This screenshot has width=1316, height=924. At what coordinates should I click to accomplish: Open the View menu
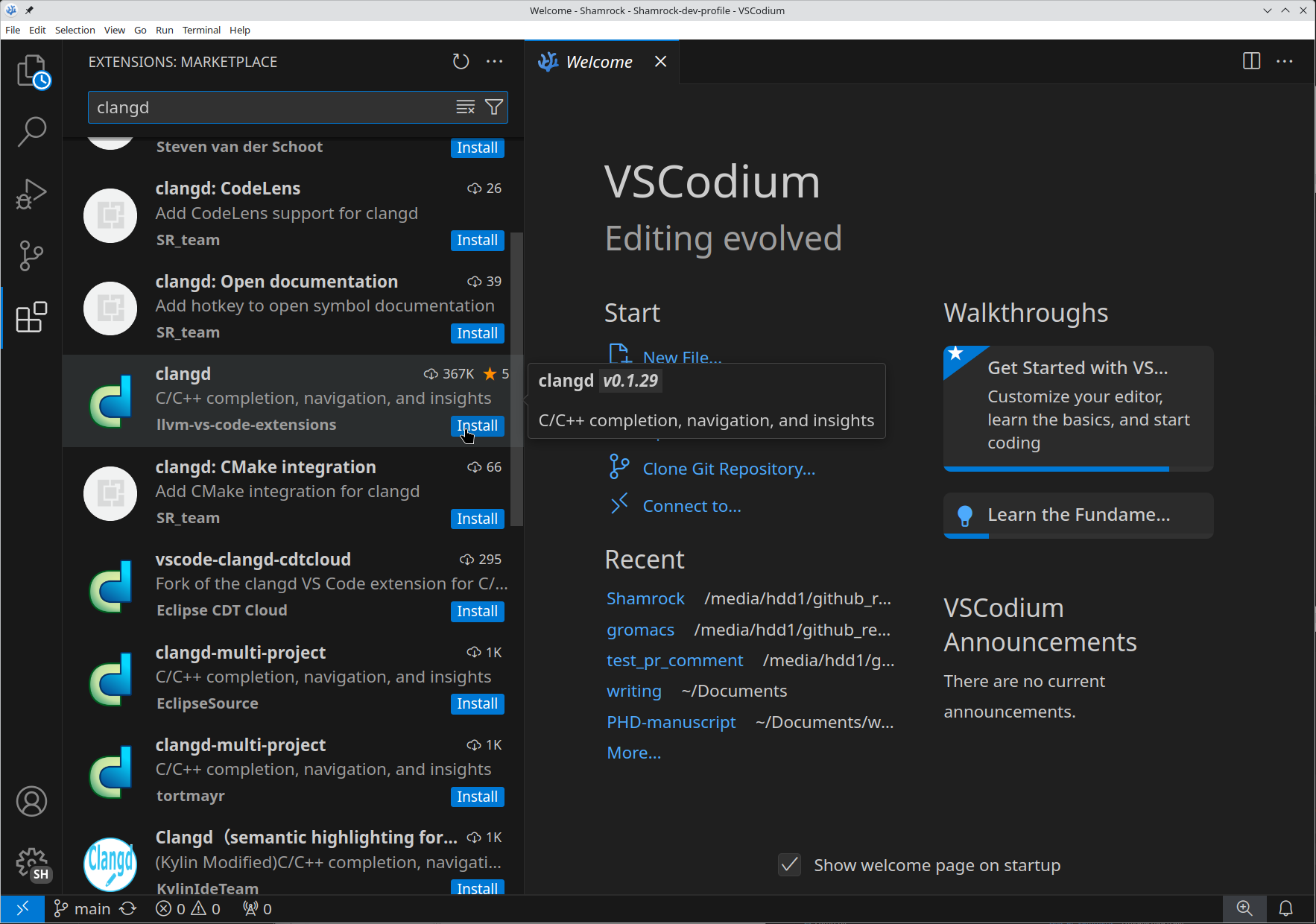115,30
